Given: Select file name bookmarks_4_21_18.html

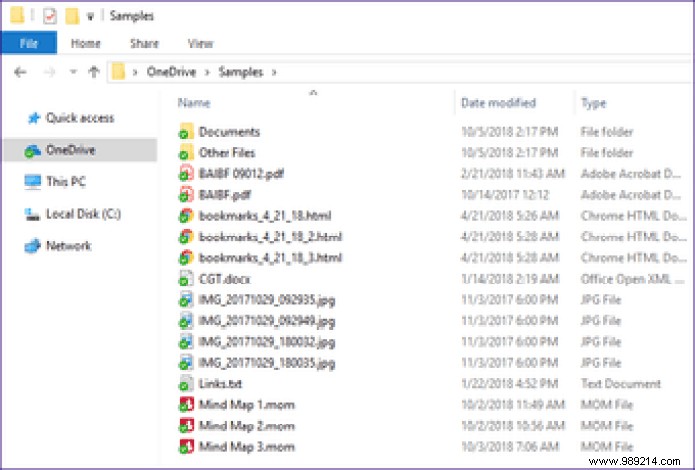Looking at the screenshot, I should point(265,216).
